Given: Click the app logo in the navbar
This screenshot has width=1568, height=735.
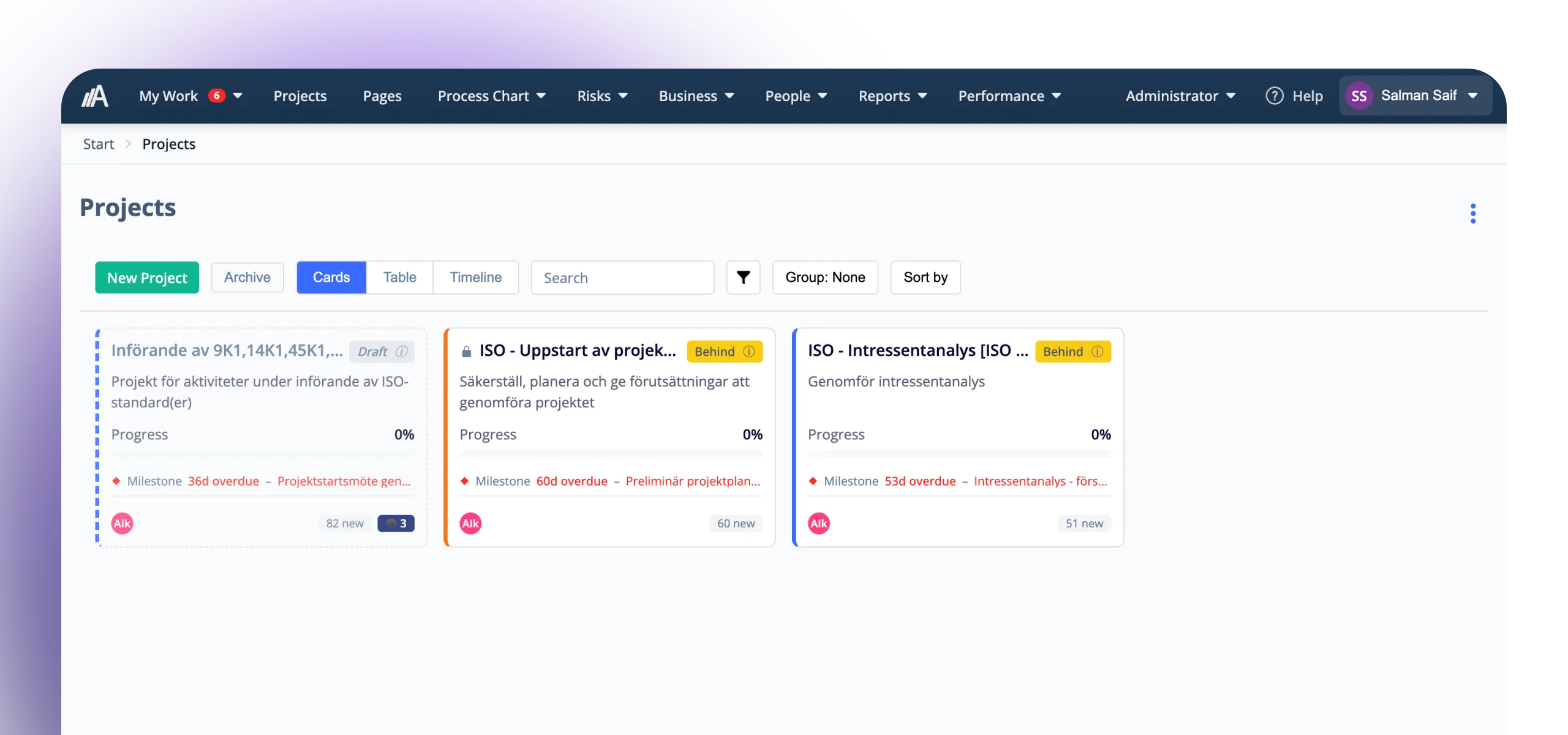Looking at the screenshot, I should point(95,96).
